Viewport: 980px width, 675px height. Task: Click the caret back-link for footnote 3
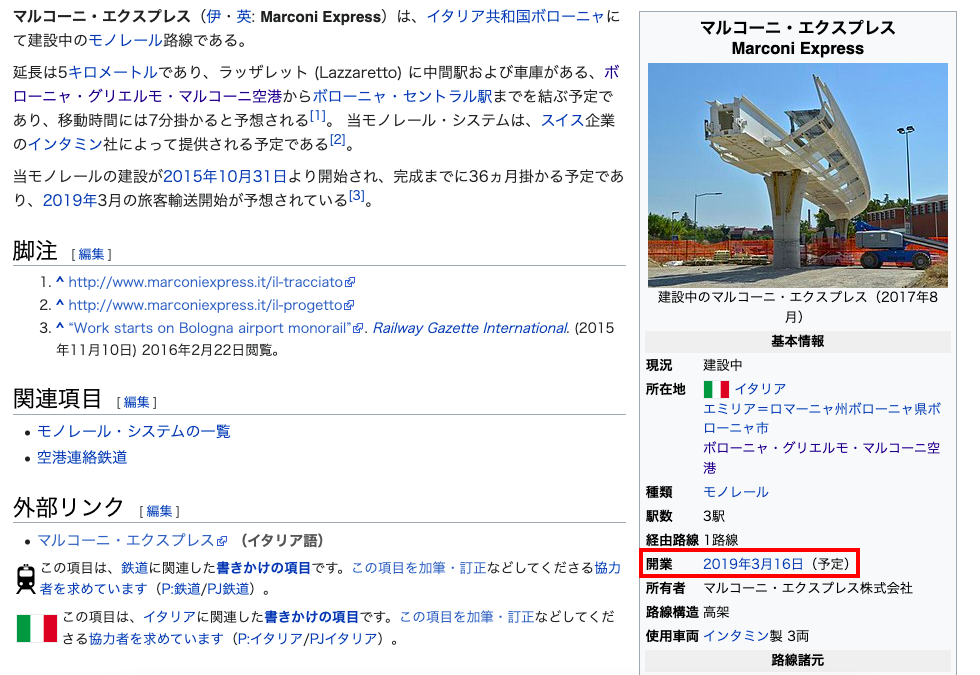pyautogui.click(x=60, y=328)
